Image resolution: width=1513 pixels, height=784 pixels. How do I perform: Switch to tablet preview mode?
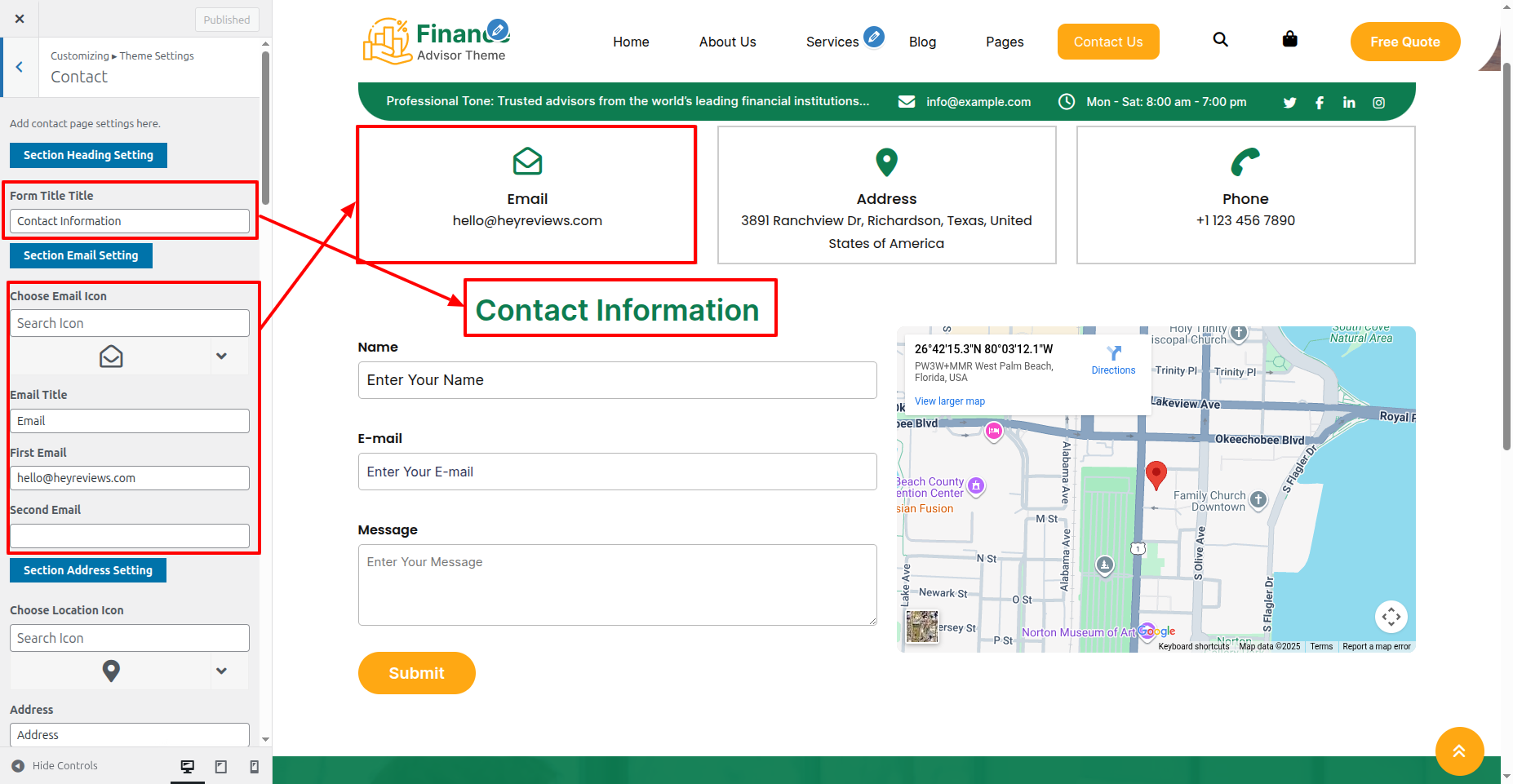point(221,766)
